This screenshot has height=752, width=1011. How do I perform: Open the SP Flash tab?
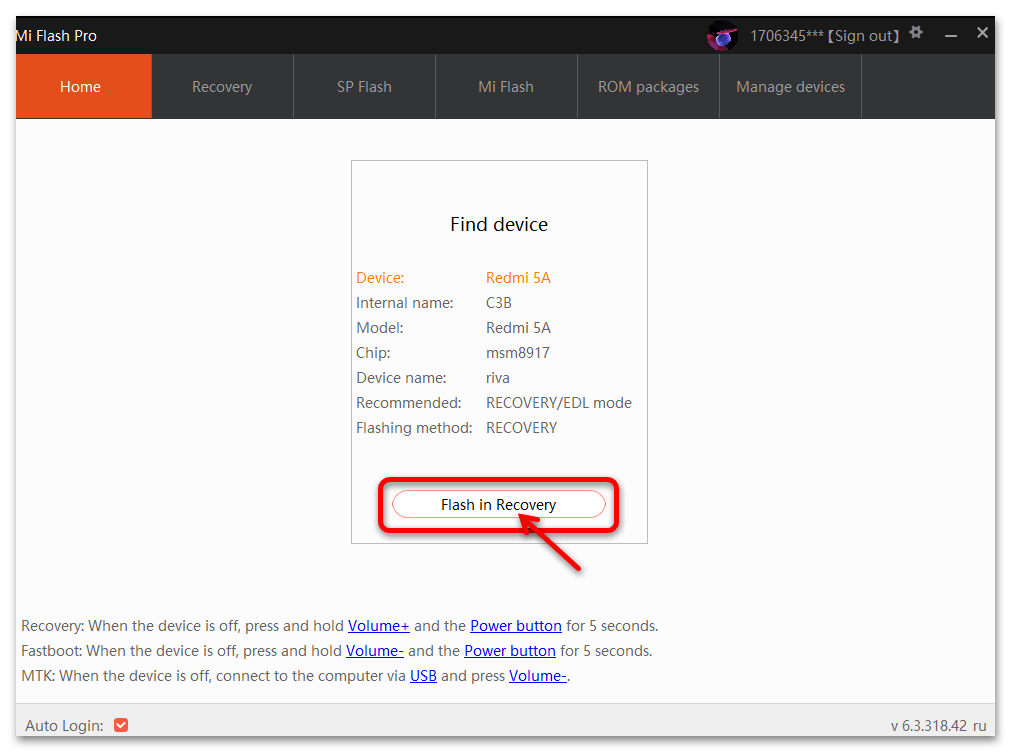(x=364, y=86)
